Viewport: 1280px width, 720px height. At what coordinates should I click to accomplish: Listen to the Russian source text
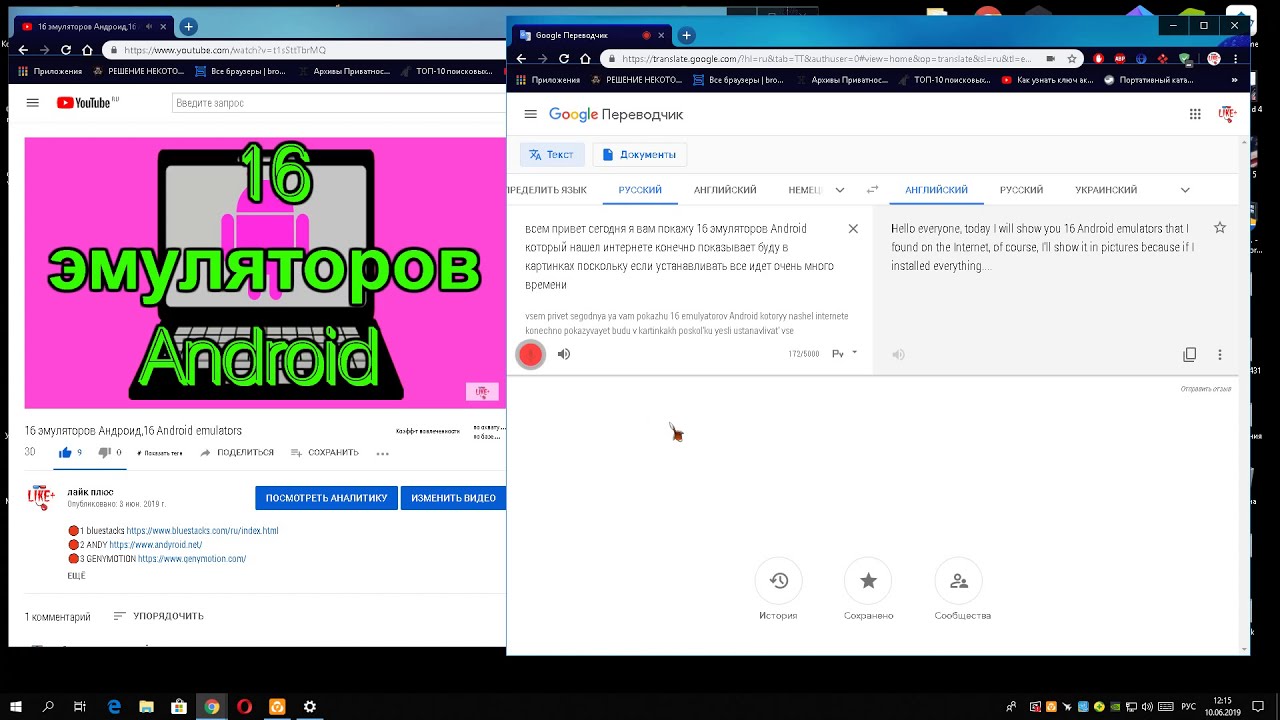pos(564,354)
